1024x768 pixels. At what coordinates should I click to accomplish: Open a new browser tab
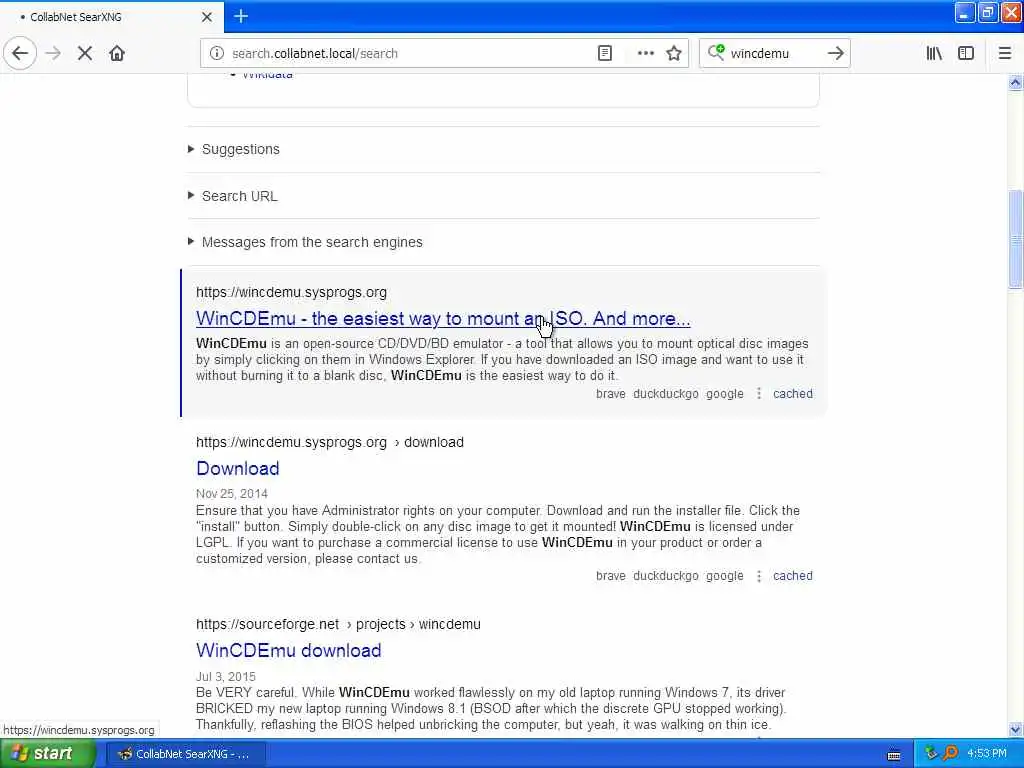click(x=241, y=16)
